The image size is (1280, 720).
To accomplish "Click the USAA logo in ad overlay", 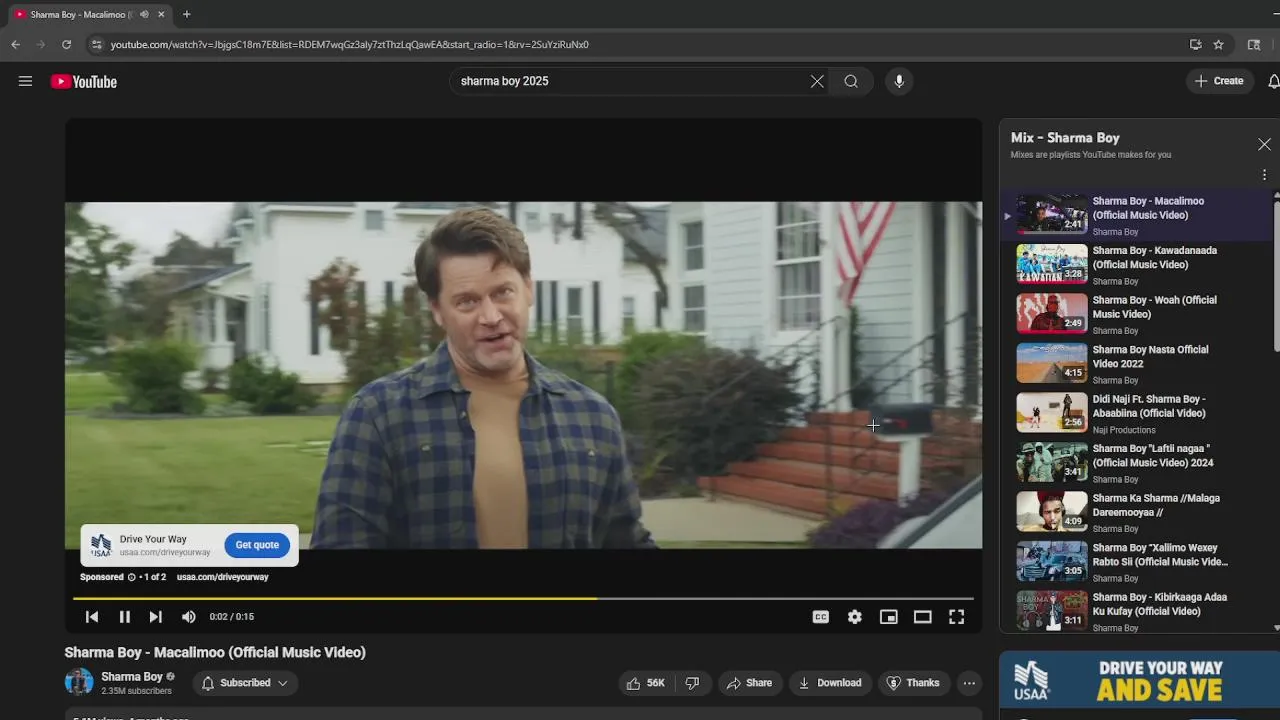I will click(101, 545).
